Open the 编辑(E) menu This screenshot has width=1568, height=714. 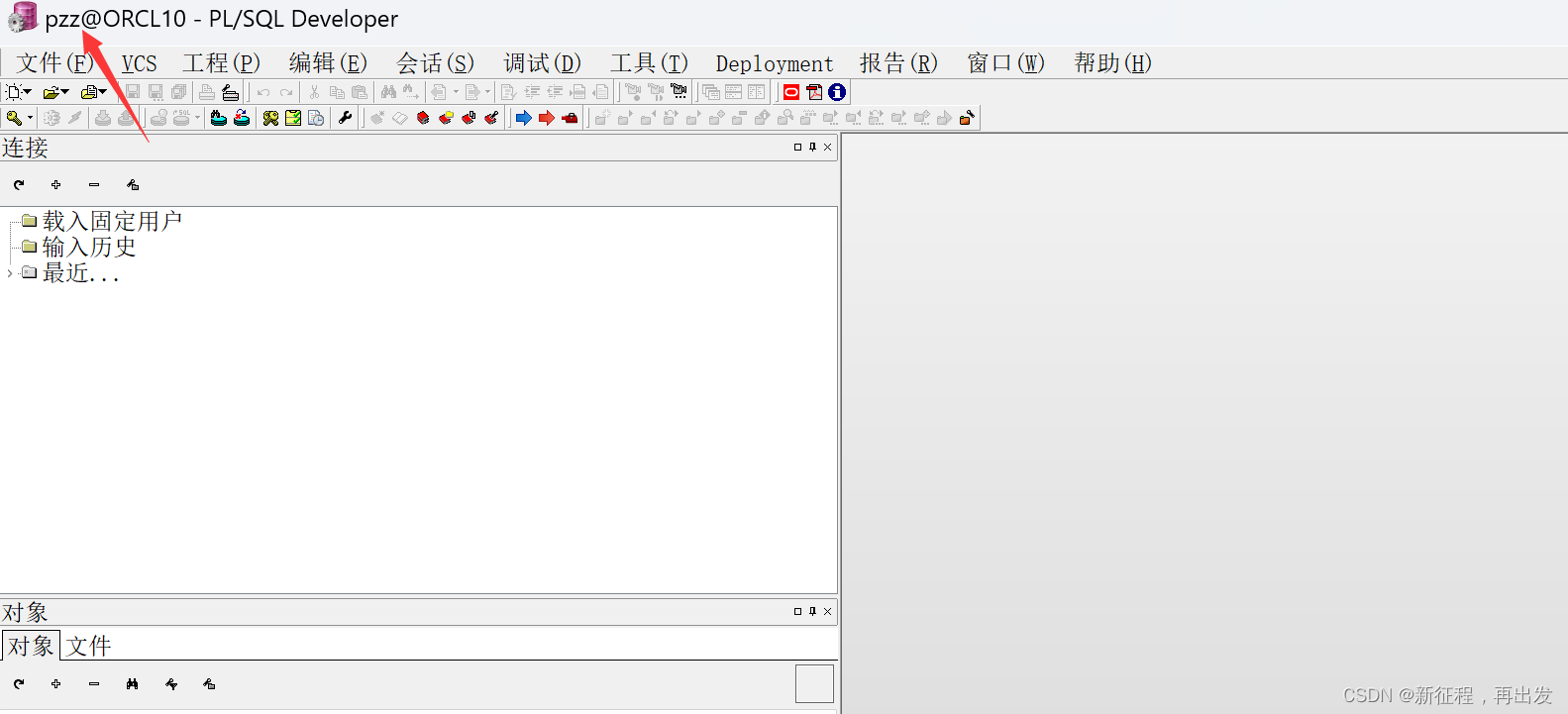click(328, 63)
